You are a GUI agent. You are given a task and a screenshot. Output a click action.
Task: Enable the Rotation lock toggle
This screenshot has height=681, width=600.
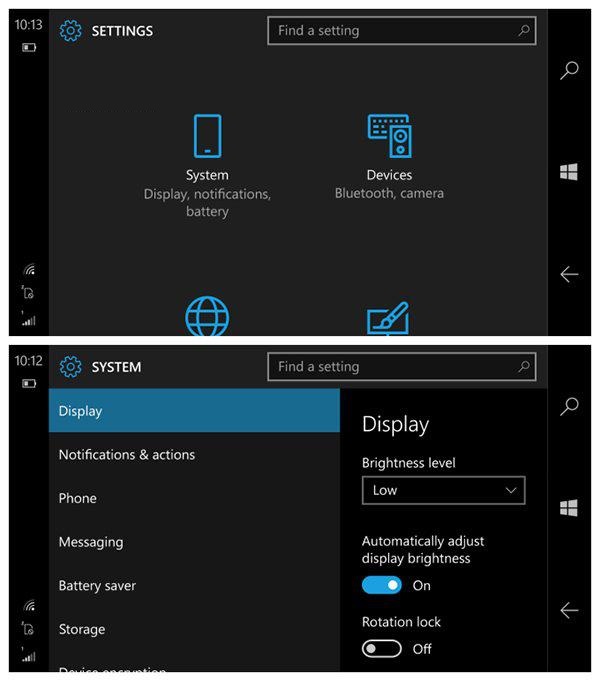[381, 649]
